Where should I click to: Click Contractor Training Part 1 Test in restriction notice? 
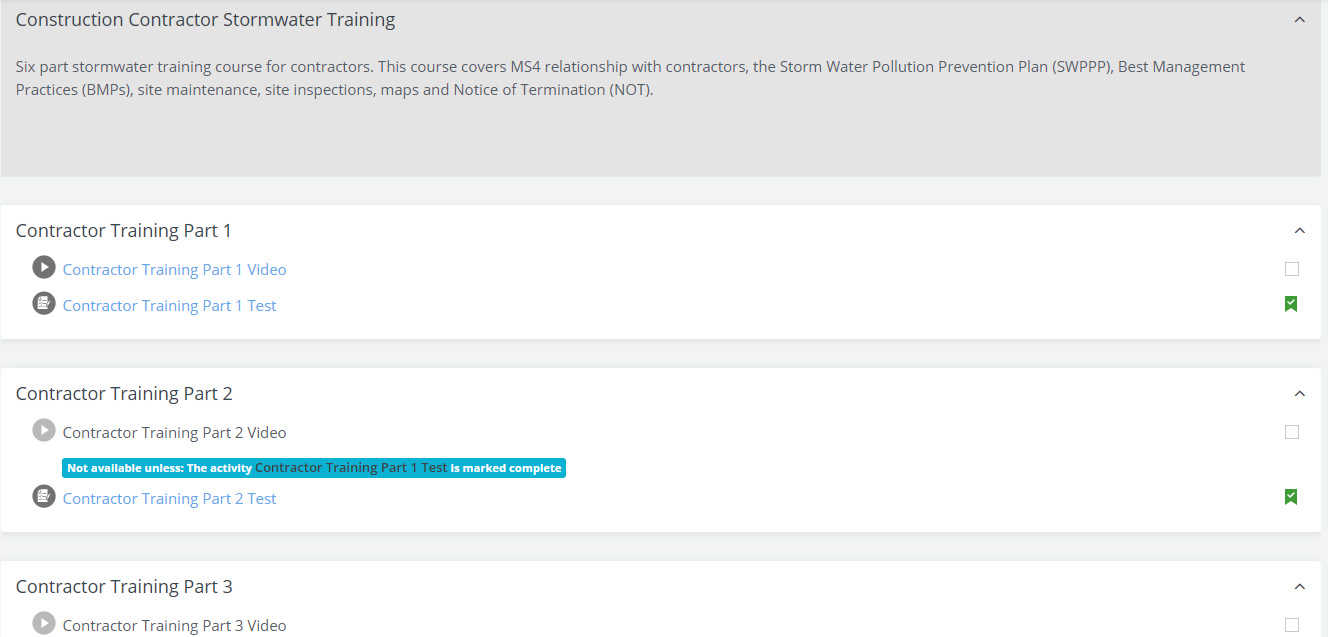pyautogui.click(x=351, y=468)
